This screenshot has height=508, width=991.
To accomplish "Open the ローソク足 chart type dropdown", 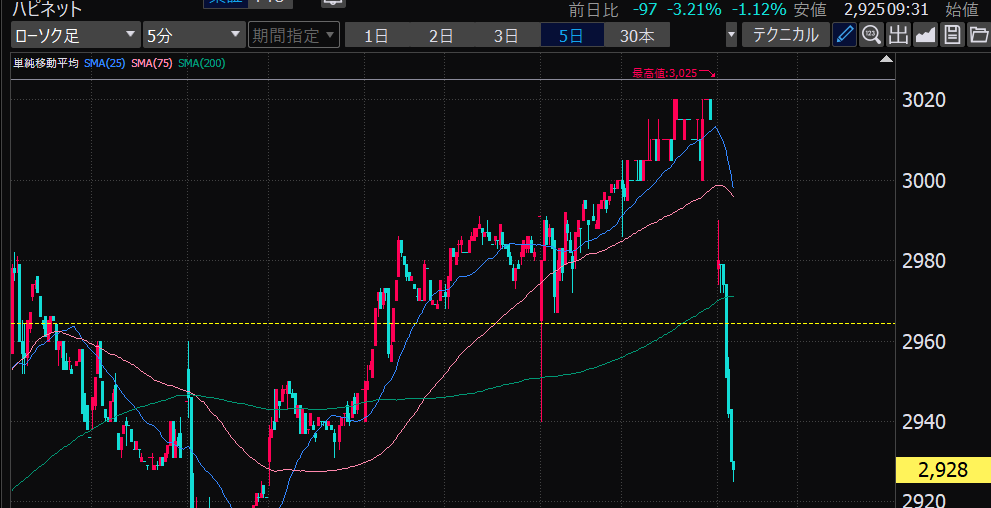I will coord(75,35).
